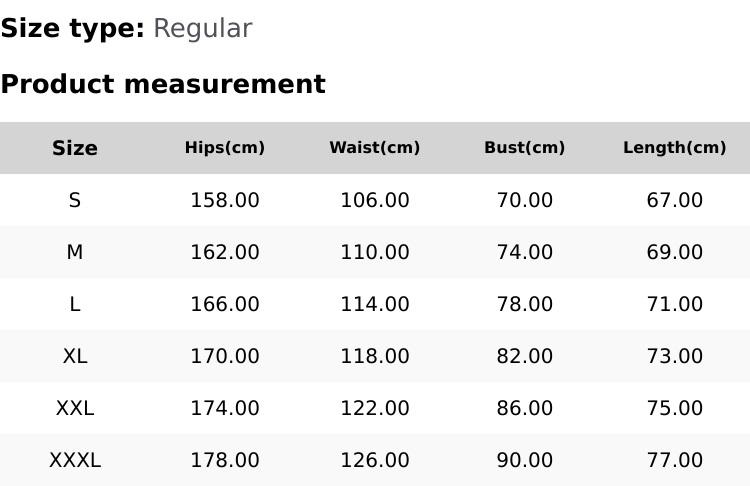Click the Size column header
The height and width of the screenshot is (486, 750).
pos(75,148)
